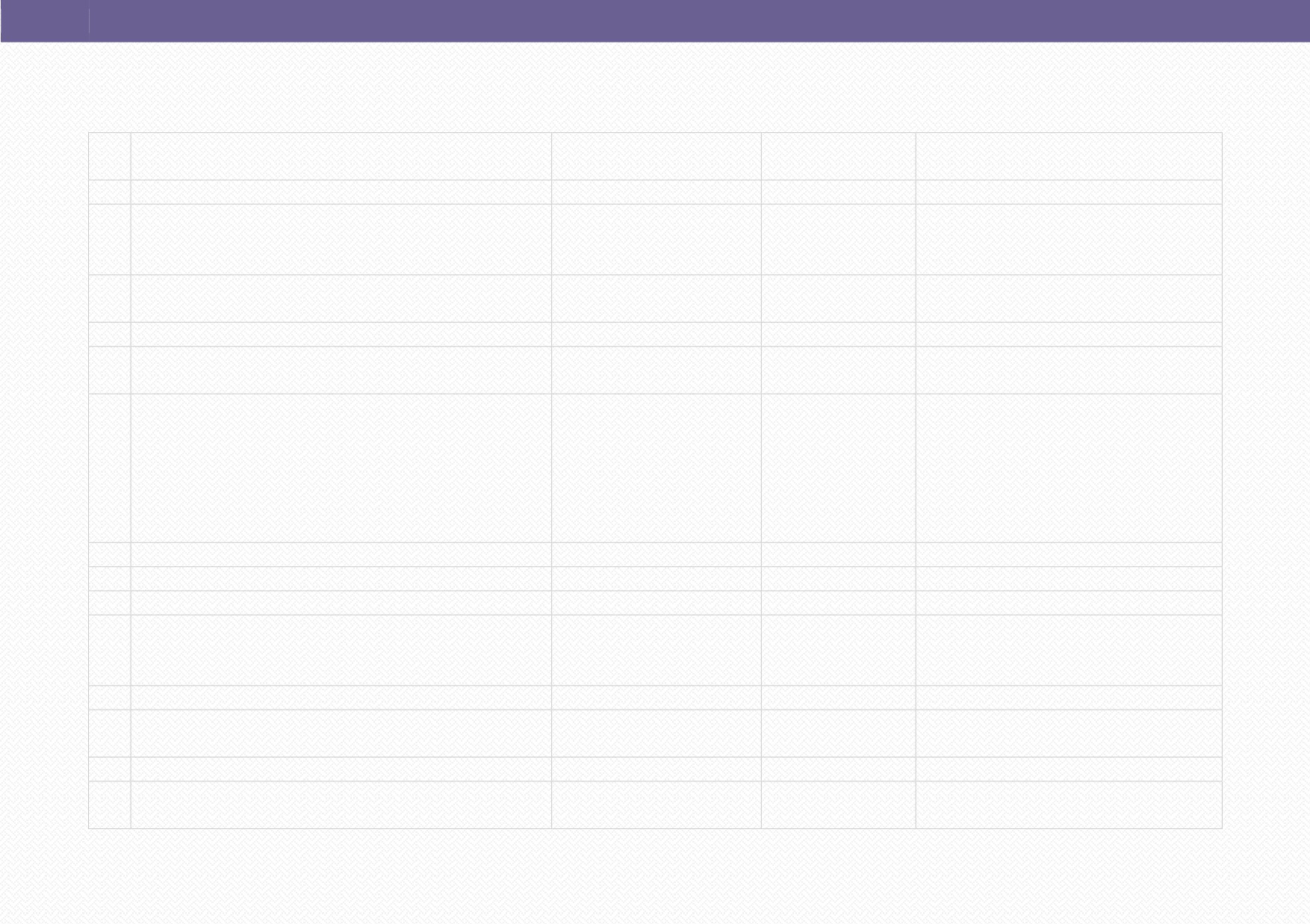Select the tallest cell in the last column
Image resolution: width=1310 pixels, height=924 pixels.
[1069, 468]
